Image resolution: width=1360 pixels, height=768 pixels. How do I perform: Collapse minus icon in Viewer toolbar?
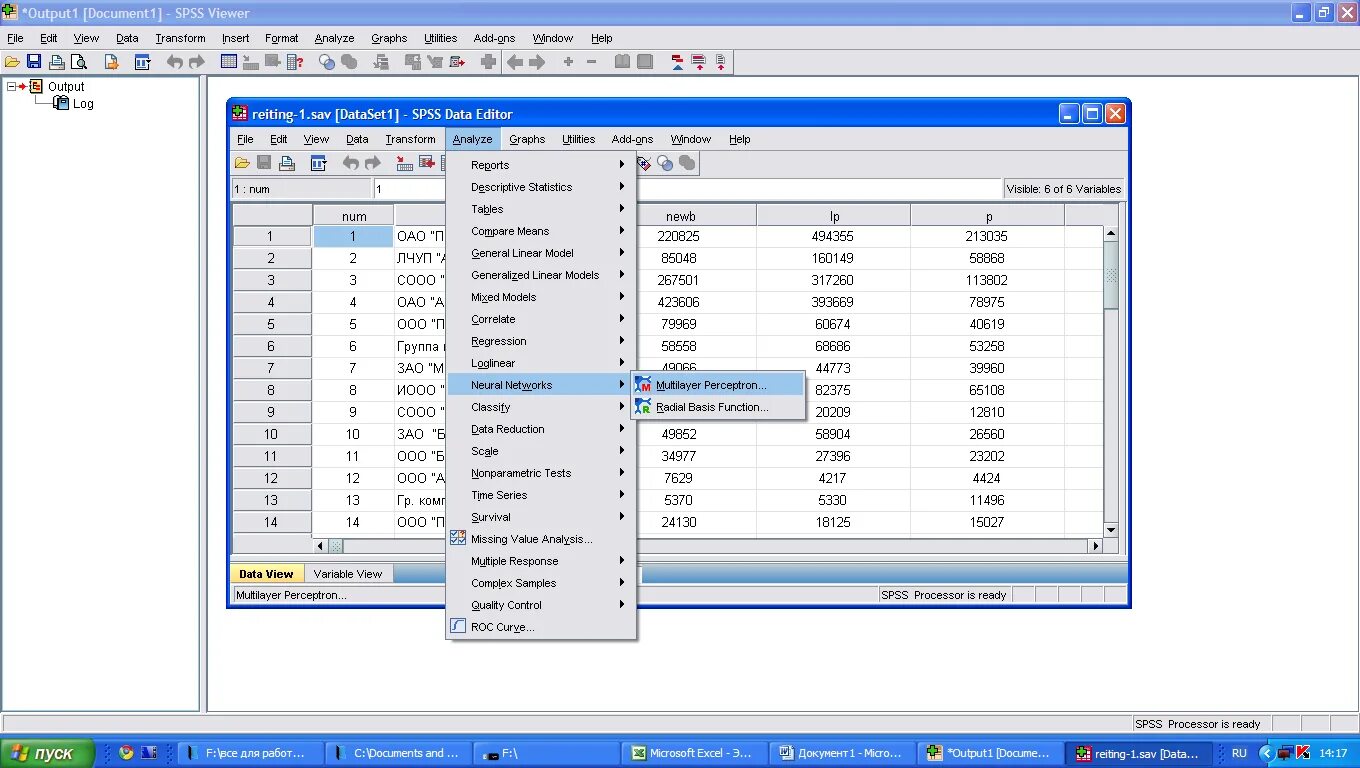(x=591, y=62)
